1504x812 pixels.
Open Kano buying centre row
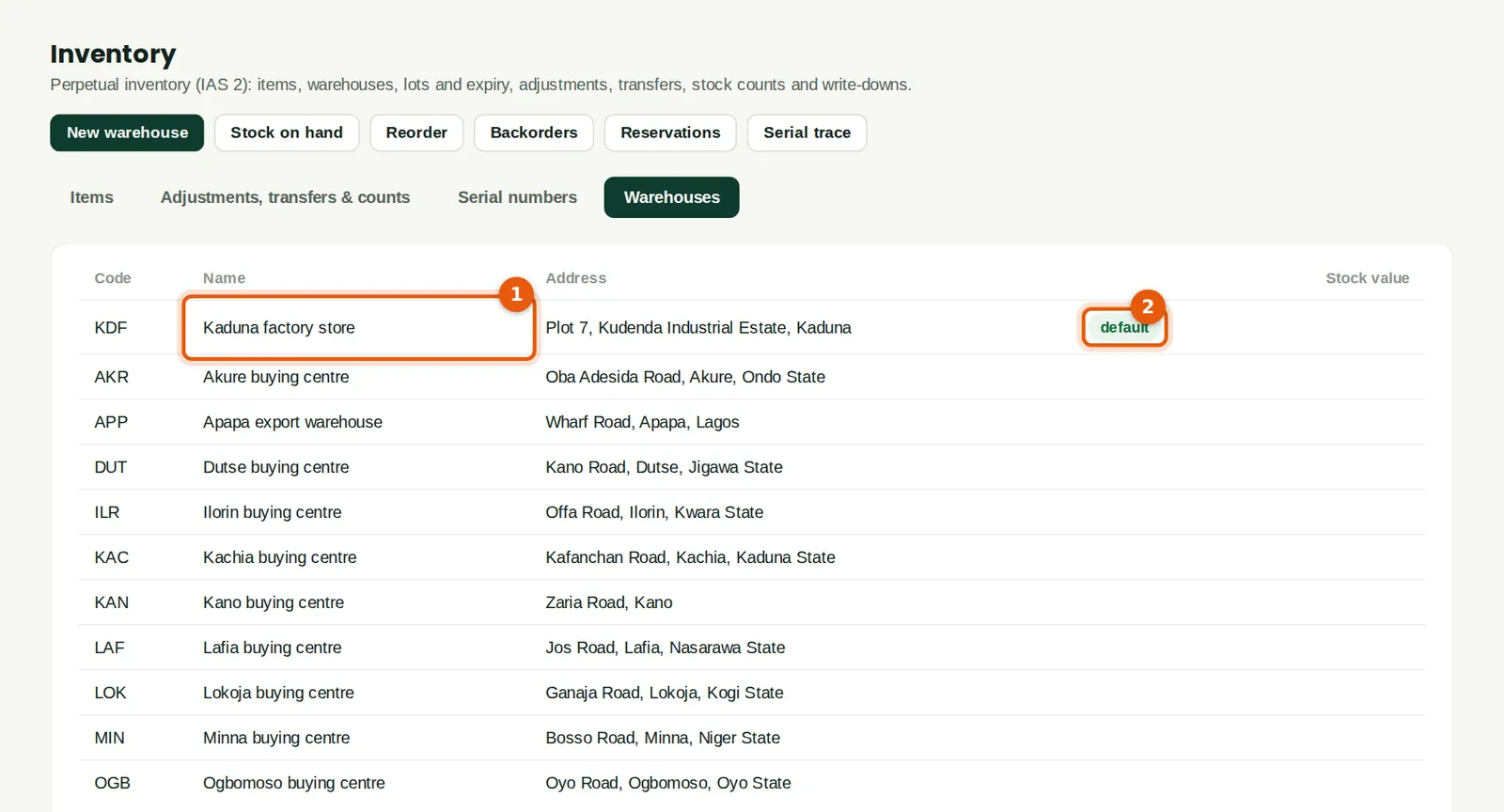coord(752,602)
